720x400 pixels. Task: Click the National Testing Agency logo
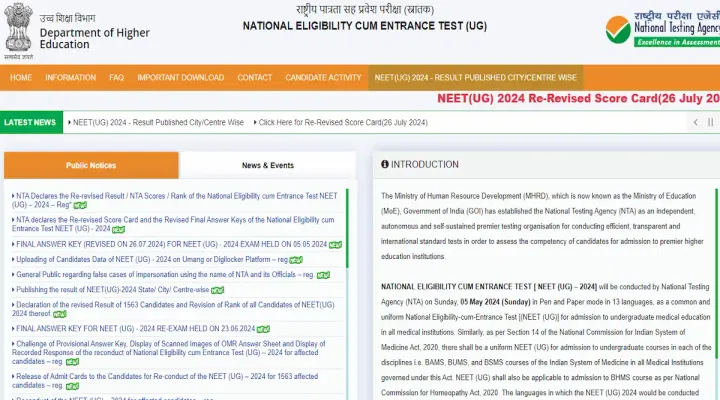point(662,29)
